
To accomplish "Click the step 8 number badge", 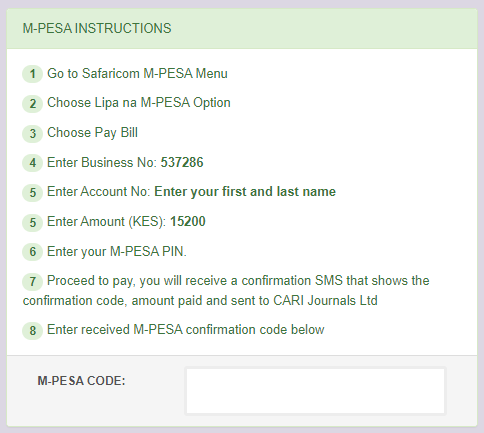I will (32, 331).
